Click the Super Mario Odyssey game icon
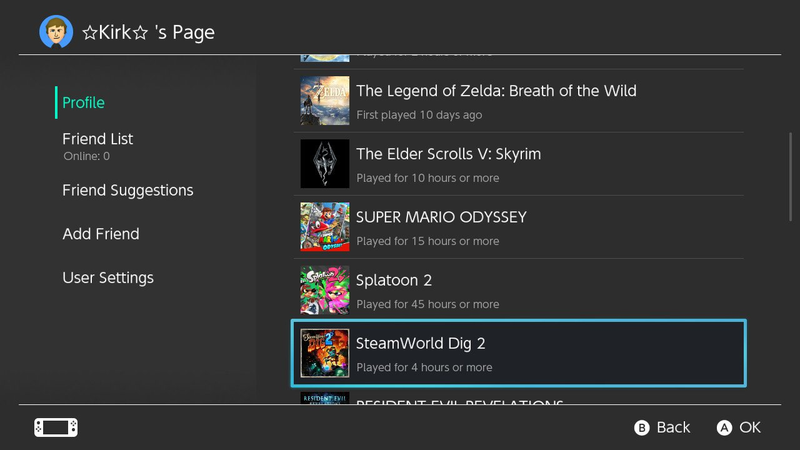Screen dimensions: 800x450 [x=325, y=227]
